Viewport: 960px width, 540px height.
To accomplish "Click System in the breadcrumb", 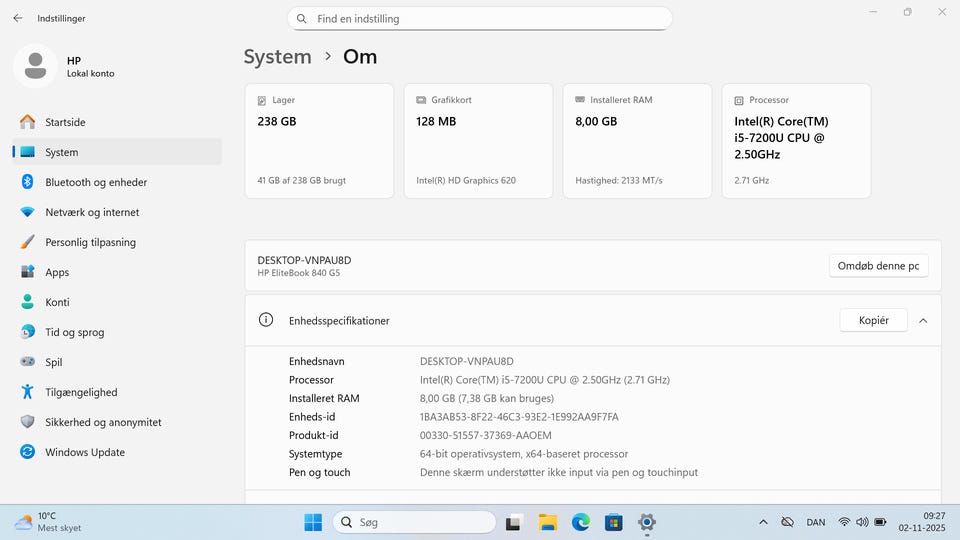I will click(278, 57).
